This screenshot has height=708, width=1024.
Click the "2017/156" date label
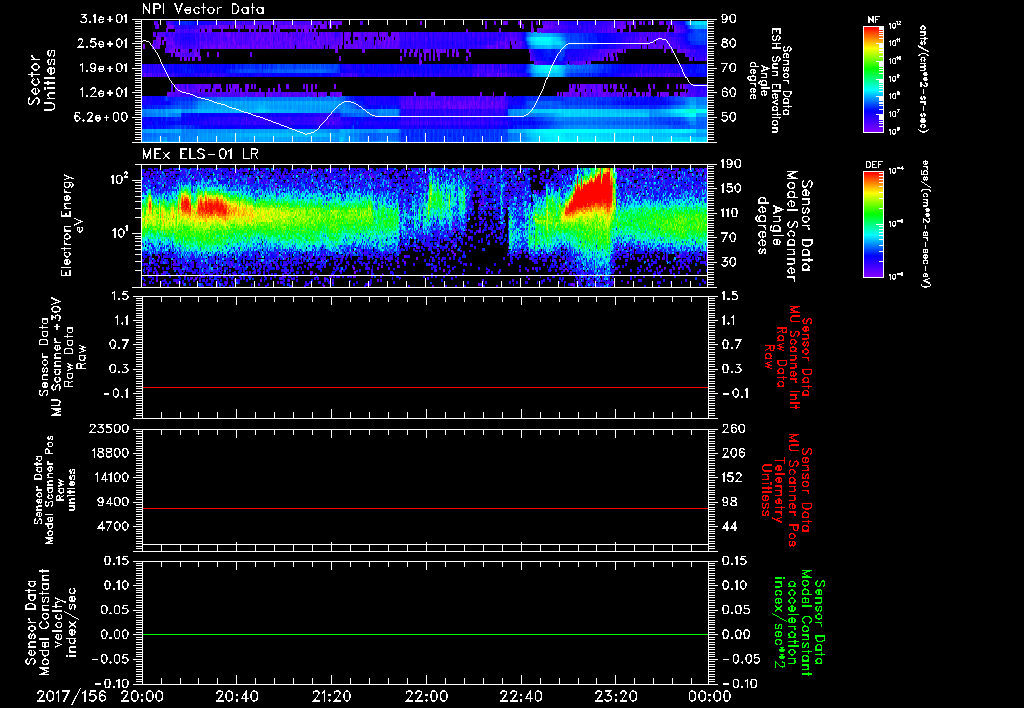(71, 696)
